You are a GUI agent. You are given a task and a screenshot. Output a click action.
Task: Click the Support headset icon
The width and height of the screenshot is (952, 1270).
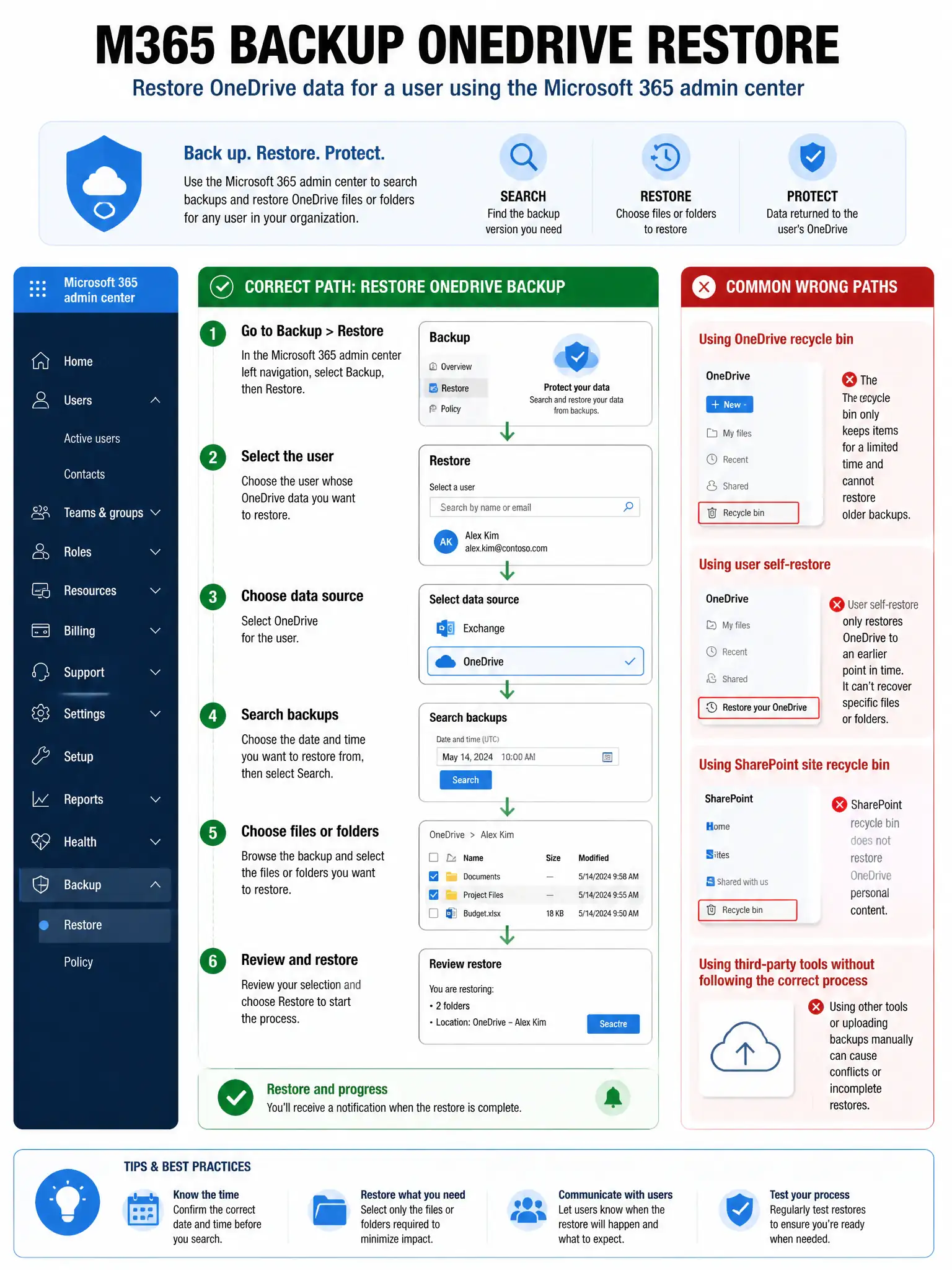(40, 672)
